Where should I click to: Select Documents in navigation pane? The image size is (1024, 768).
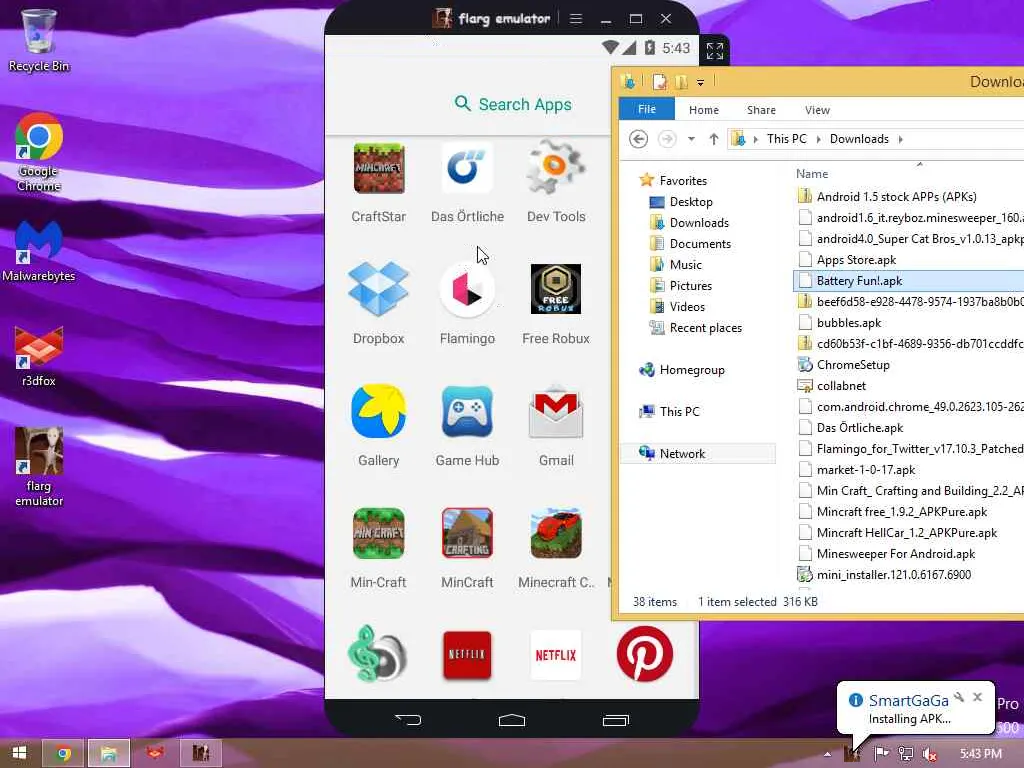click(x=700, y=244)
